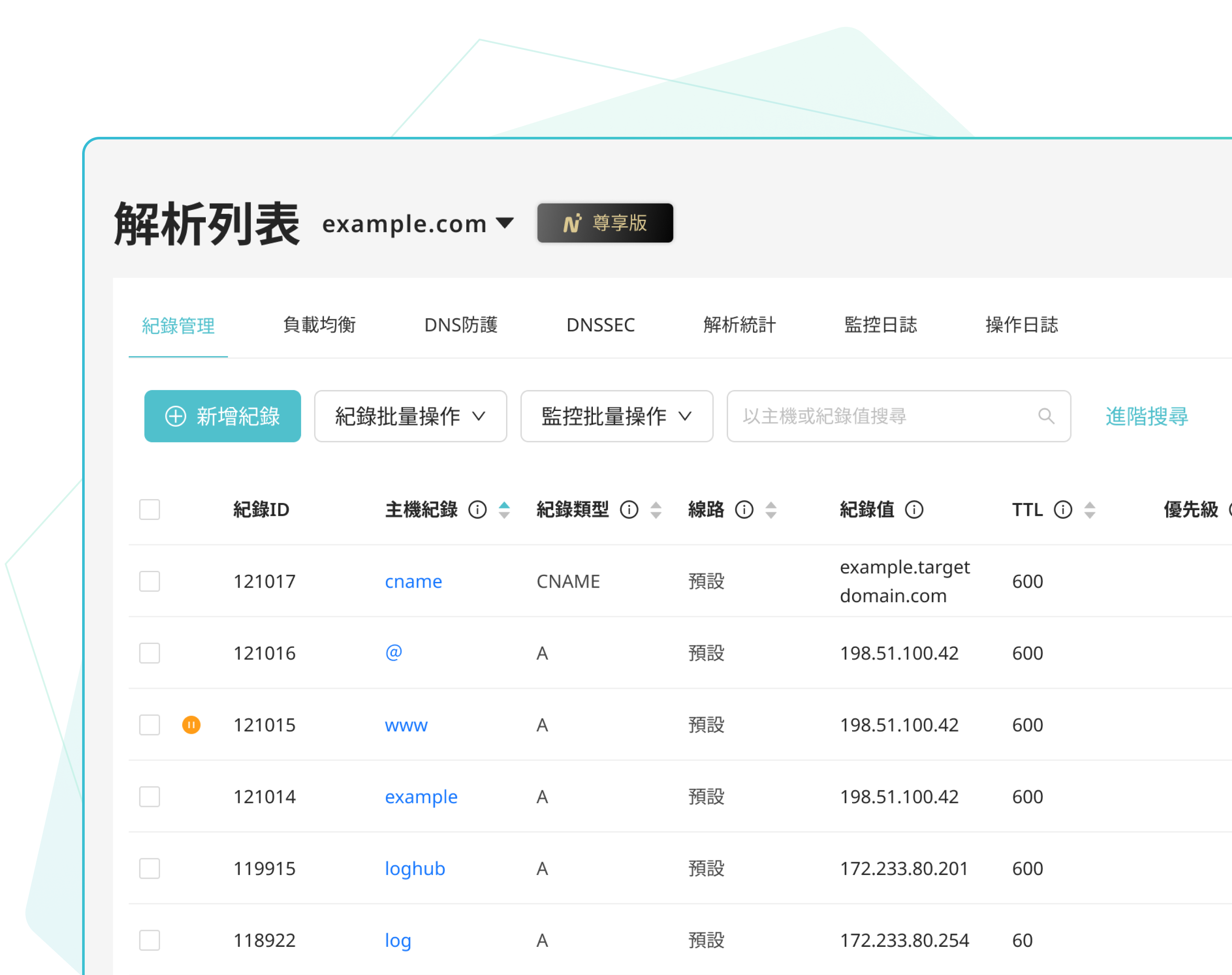This screenshot has height=975, width=1232.
Task: Click info icon next to TTL header
Action: point(1063,509)
